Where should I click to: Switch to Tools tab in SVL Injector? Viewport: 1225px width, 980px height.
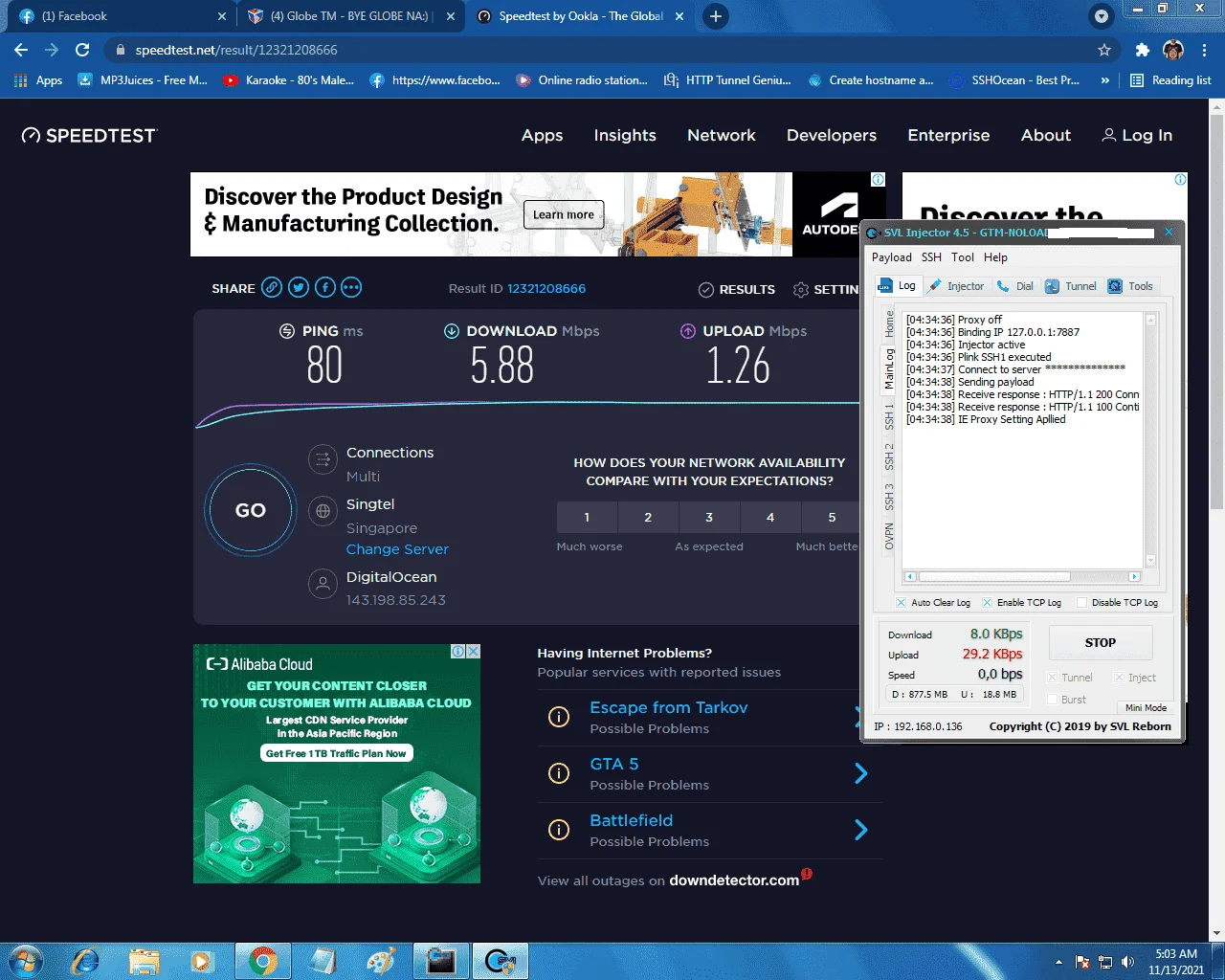[1130, 286]
